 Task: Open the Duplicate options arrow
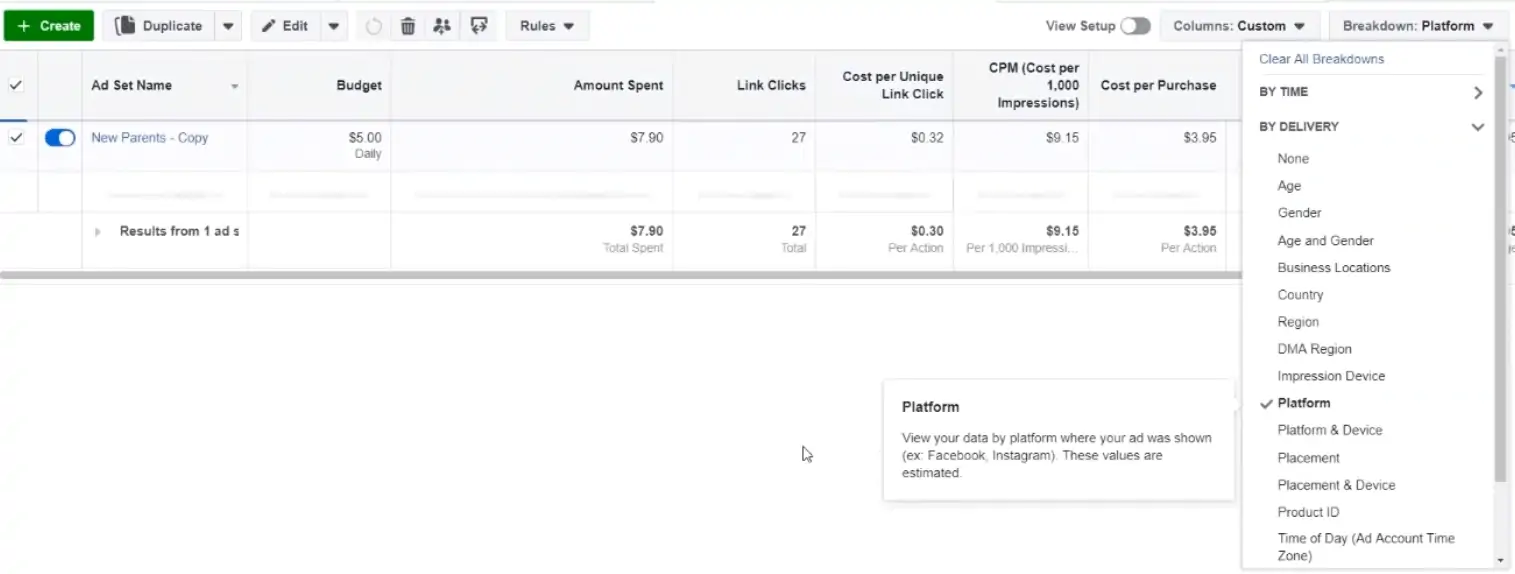point(229,26)
